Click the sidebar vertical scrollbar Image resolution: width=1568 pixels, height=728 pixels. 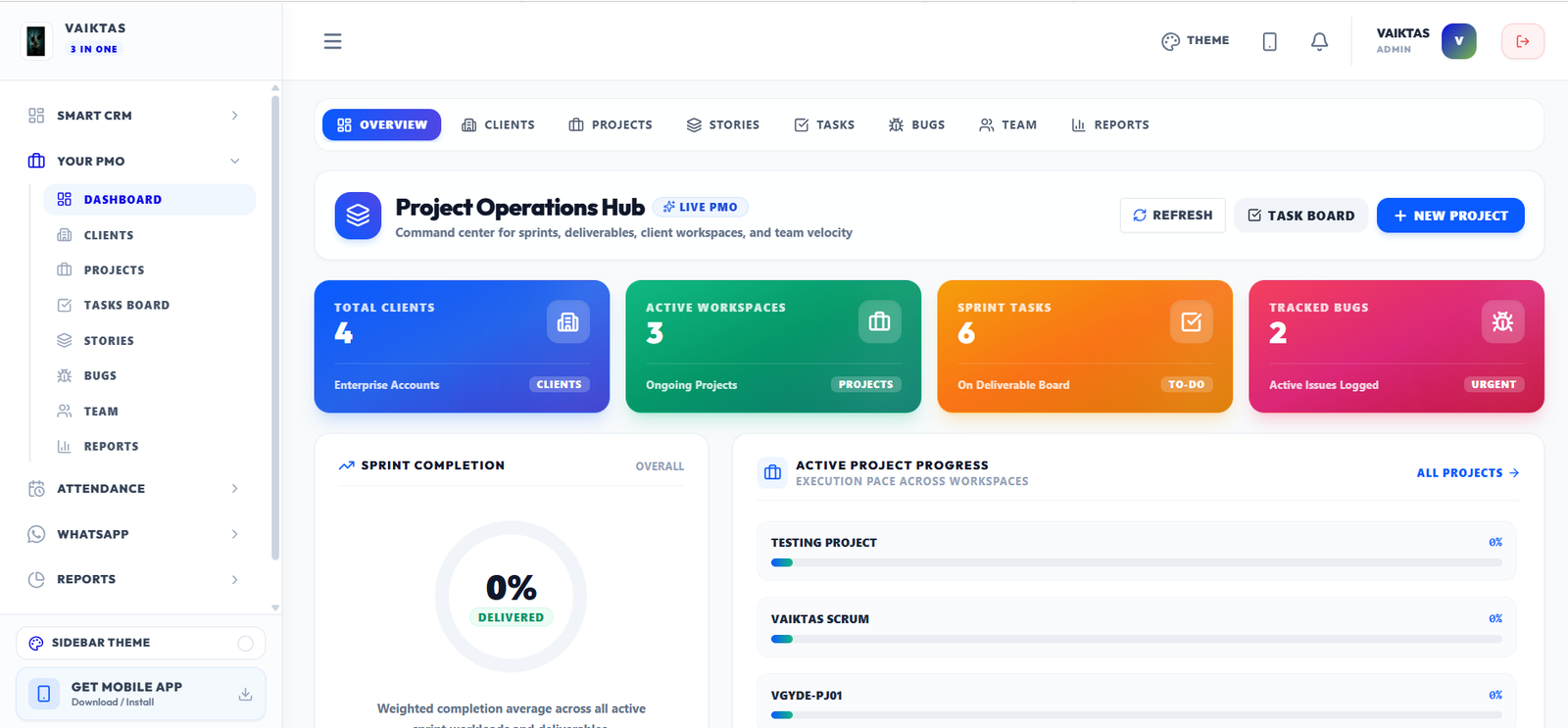click(275, 327)
